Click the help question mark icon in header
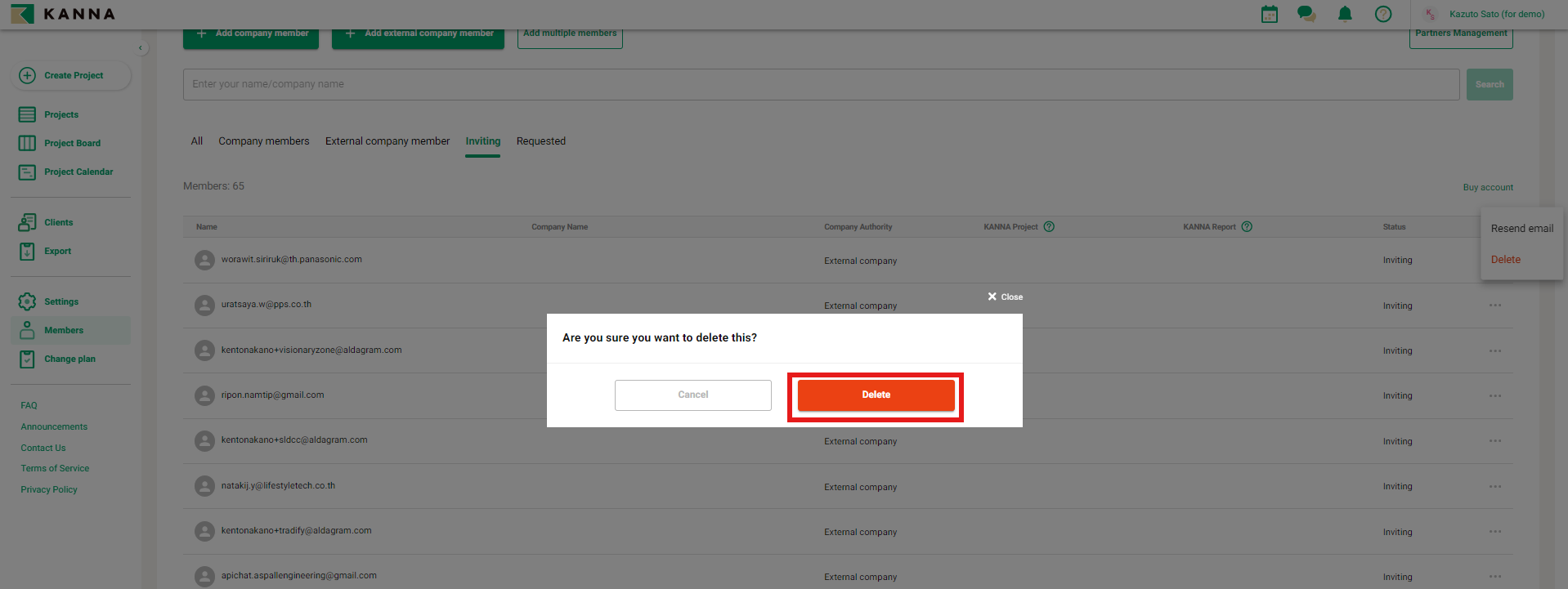 (1383, 14)
